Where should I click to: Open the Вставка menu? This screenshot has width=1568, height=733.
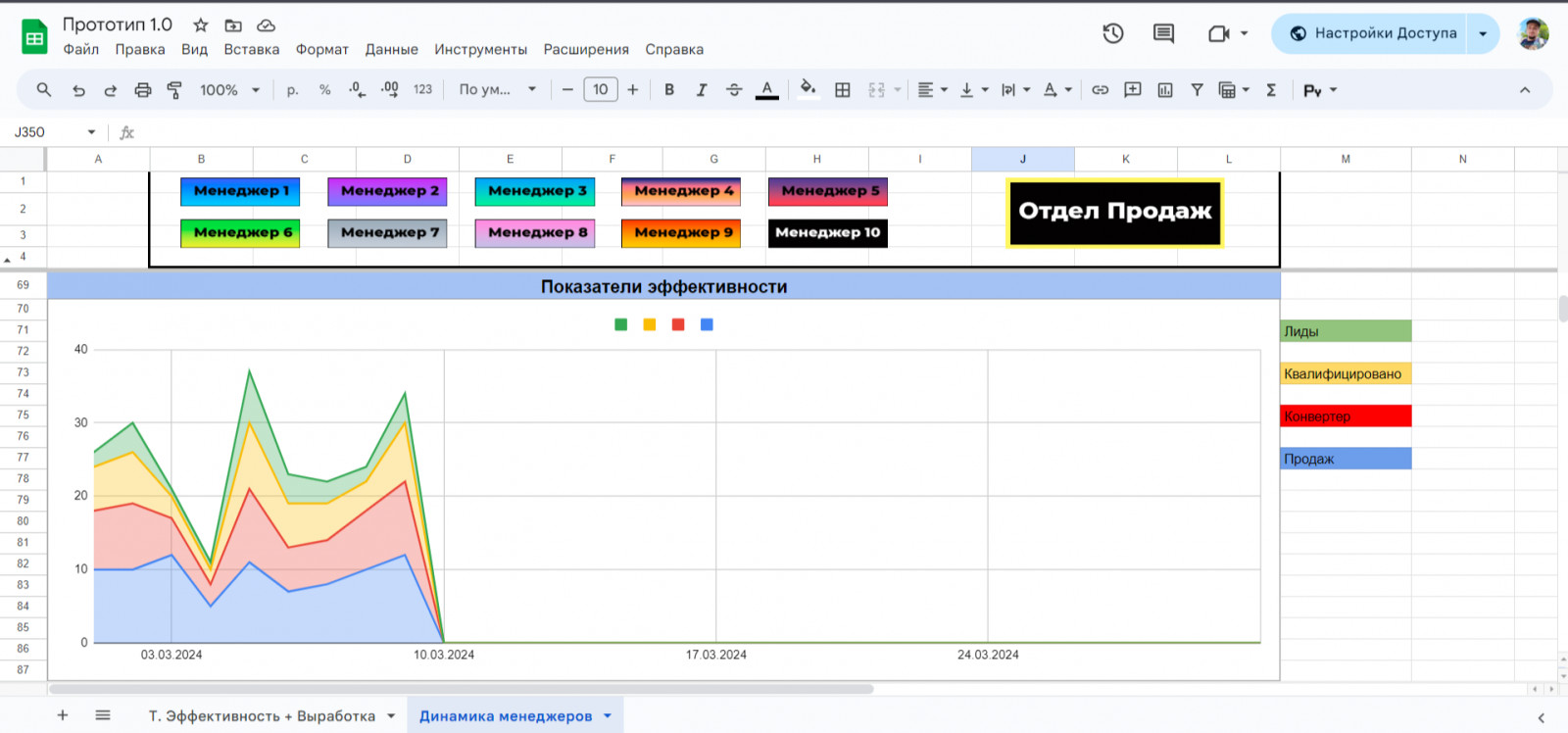point(252,49)
